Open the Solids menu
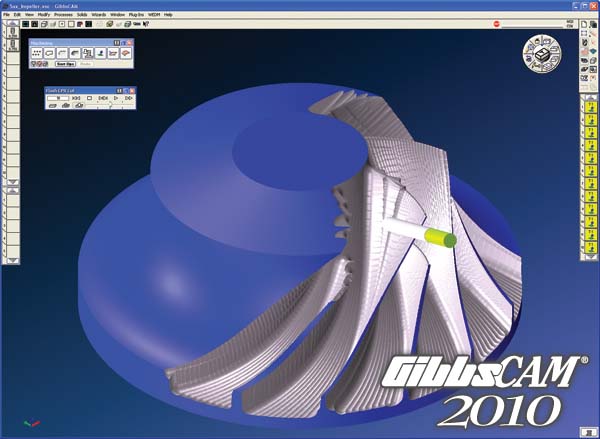 [82, 15]
